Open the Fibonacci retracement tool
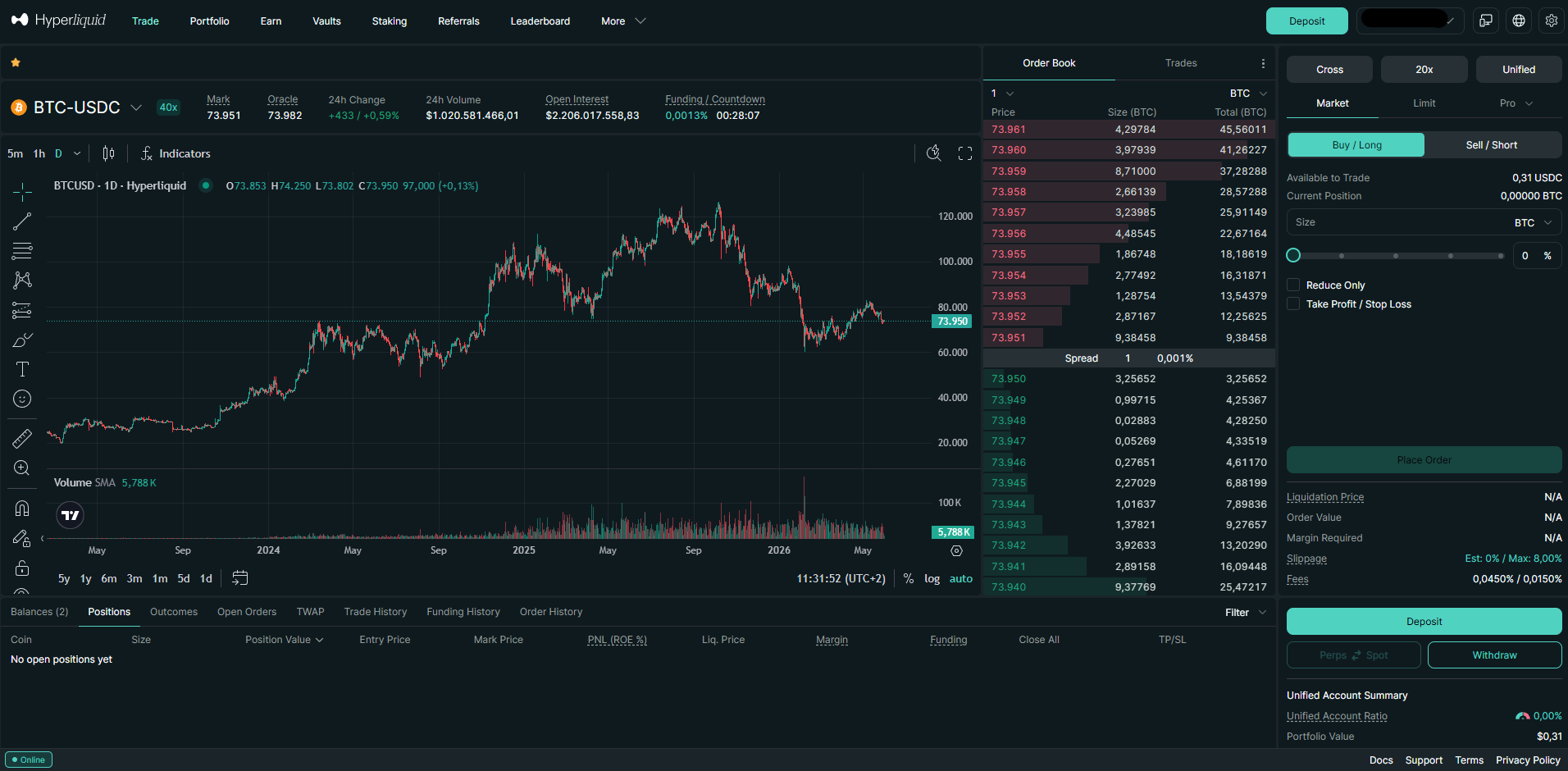The width and height of the screenshot is (1568, 771). tap(22, 251)
